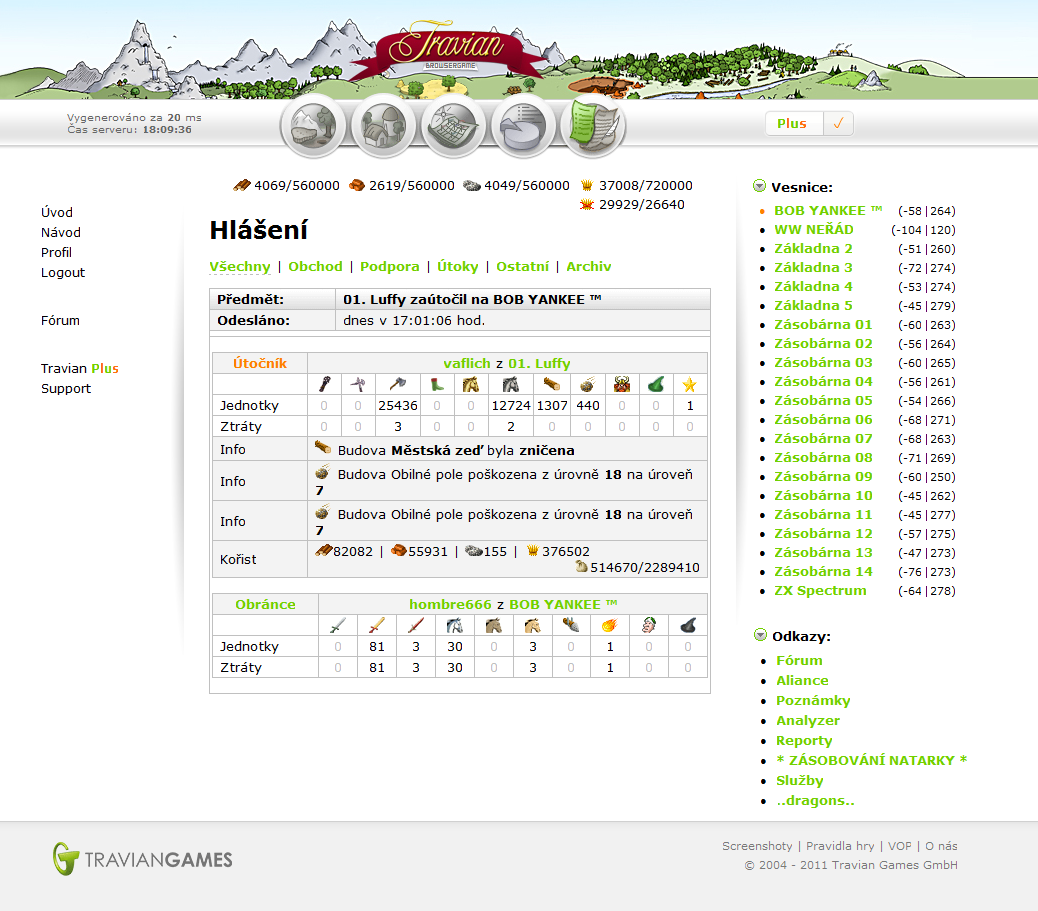The height and width of the screenshot is (911, 1038).
Task: Click the ram icon in Městská zeď info row
Action: [323, 448]
